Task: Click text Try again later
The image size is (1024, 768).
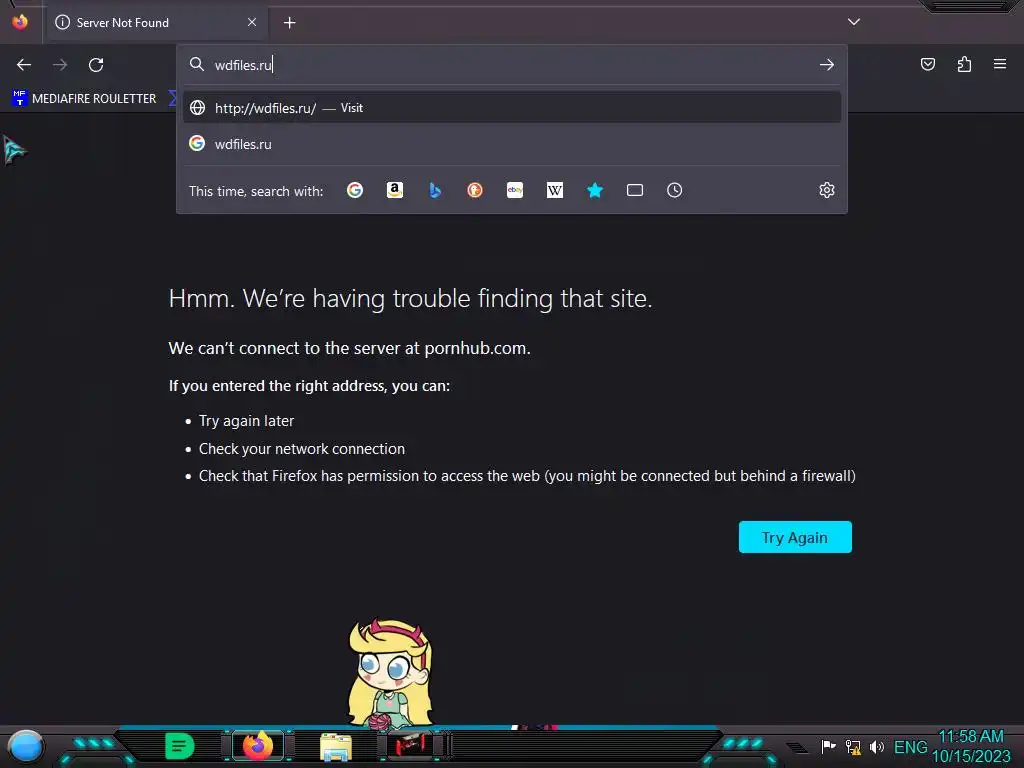Action: [246, 421]
